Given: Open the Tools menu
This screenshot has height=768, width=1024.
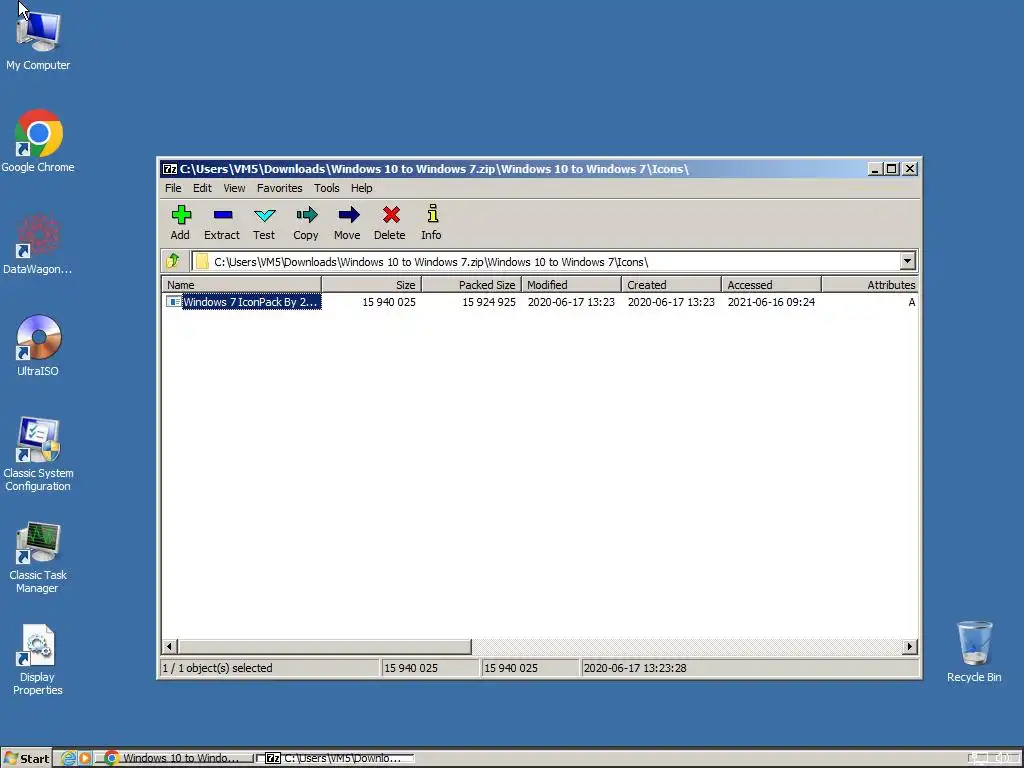Looking at the screenshot, I should tap(327, 188).
